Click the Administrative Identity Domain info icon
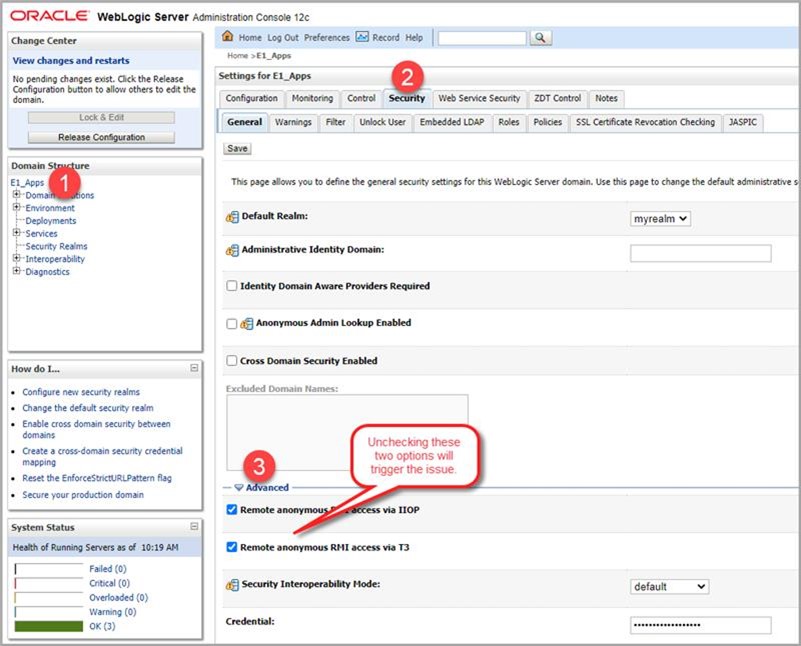 [232, 251]
